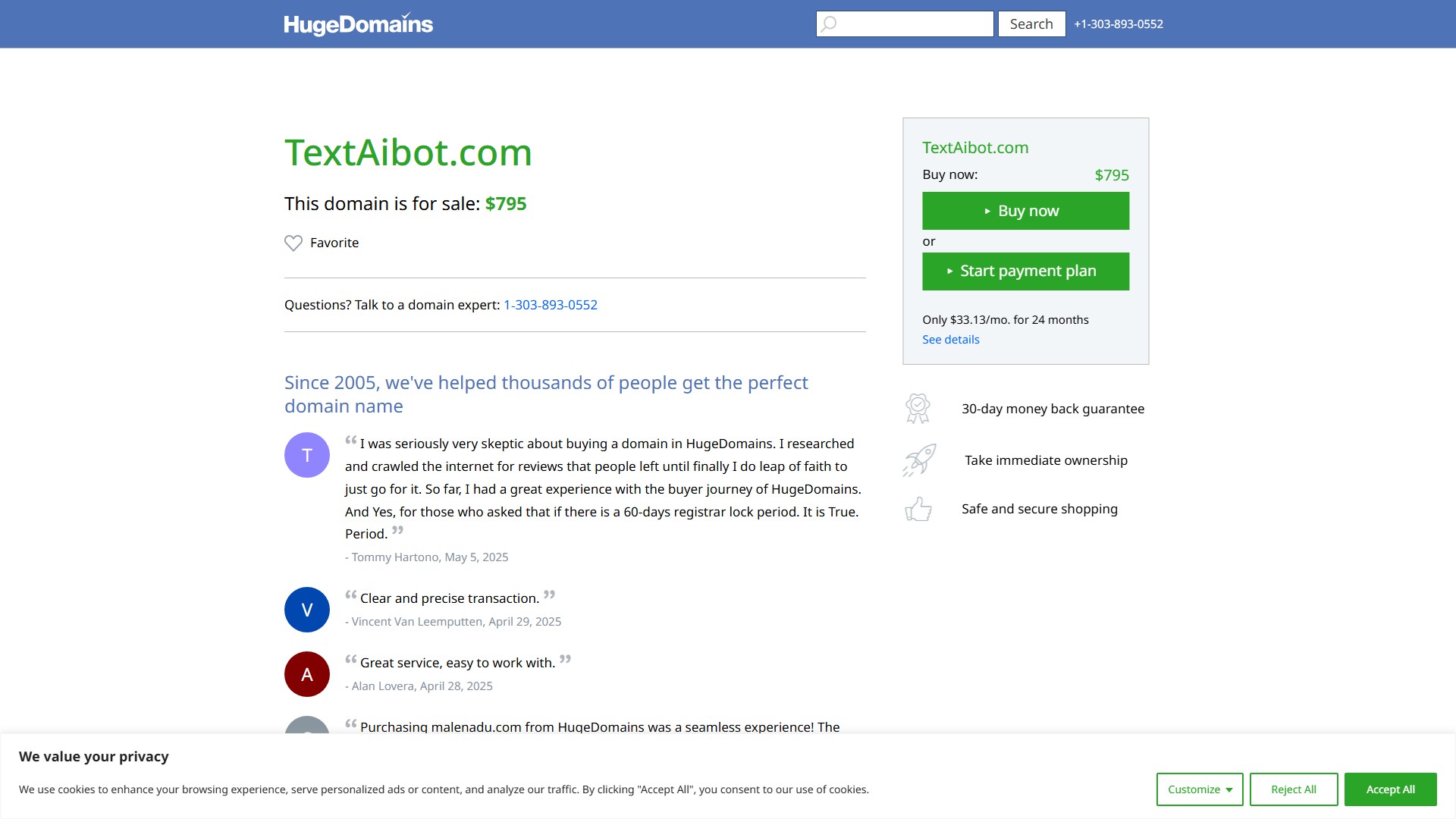Image resolution: width=1456 pixels, height=819 pixels.
Task: Select Start payment plan
Action: tap(1025, 271)
